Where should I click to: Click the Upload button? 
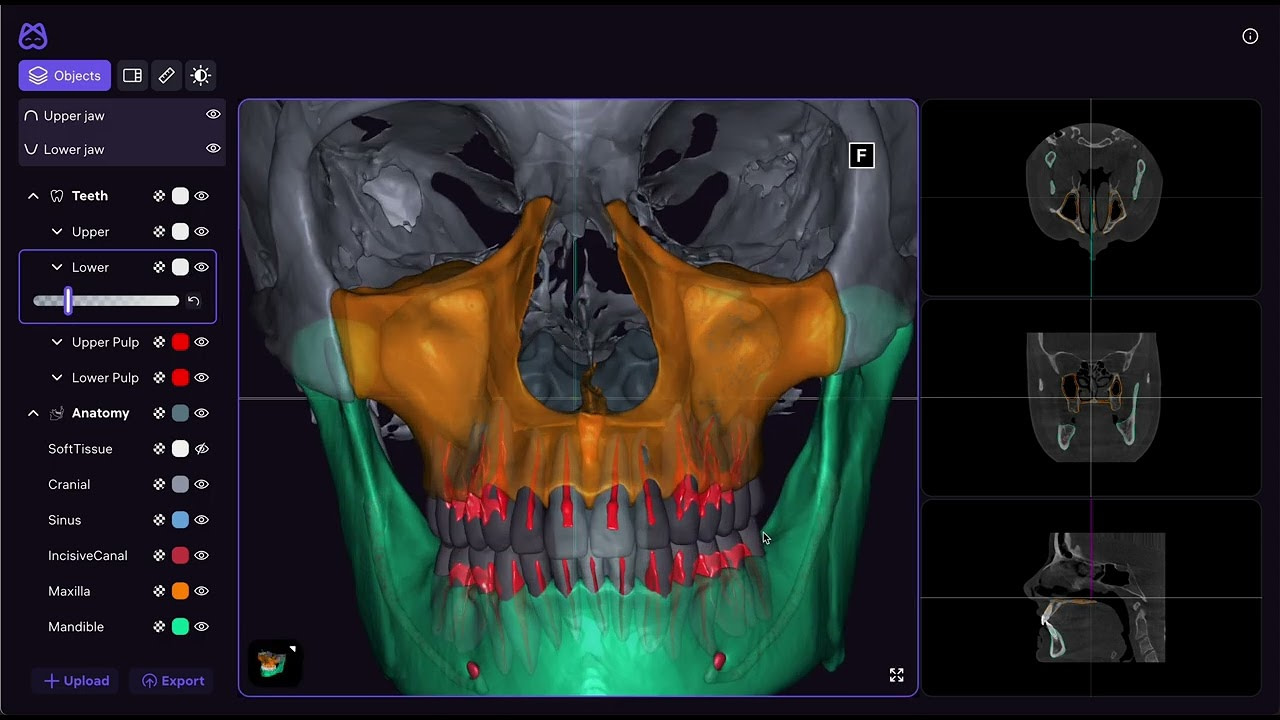[76, 680]
